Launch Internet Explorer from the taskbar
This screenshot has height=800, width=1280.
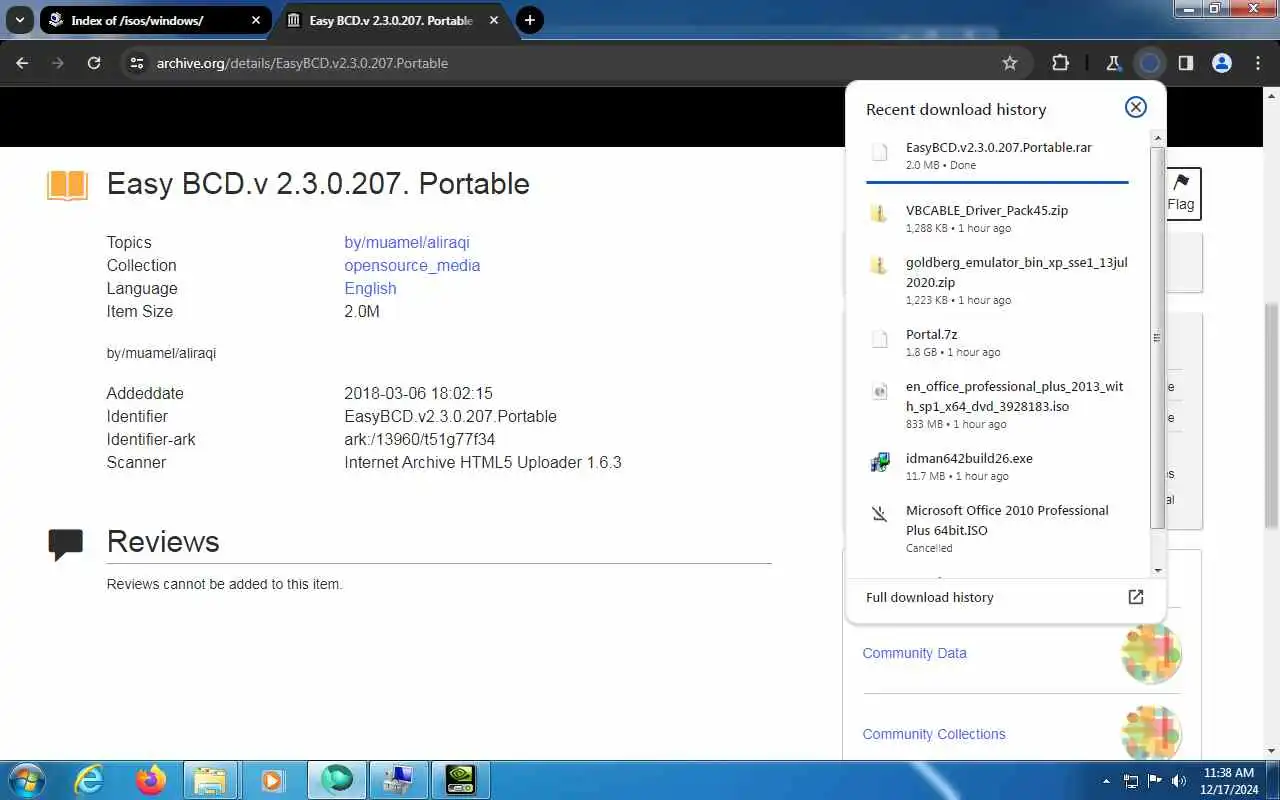90,781
